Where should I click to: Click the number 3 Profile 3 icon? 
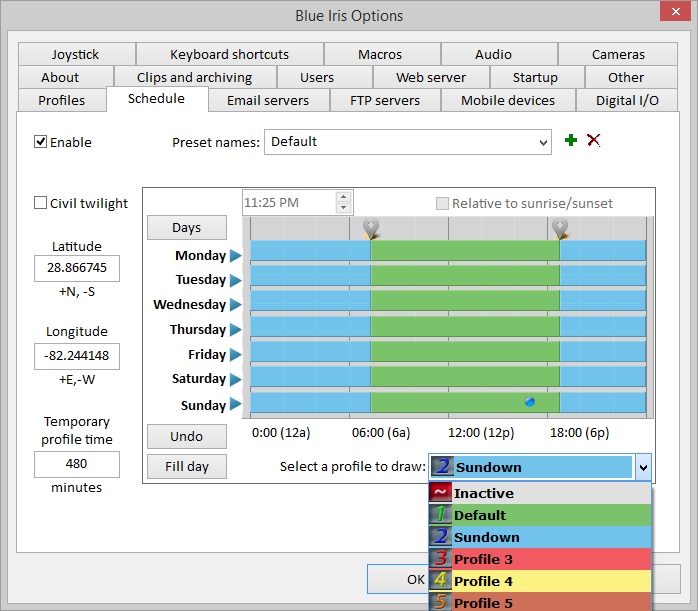point(441,558)
